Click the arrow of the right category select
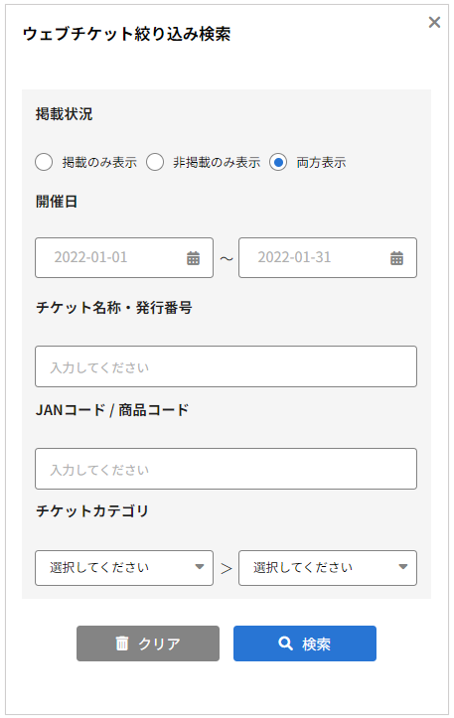454x718 pixels. 403,567
